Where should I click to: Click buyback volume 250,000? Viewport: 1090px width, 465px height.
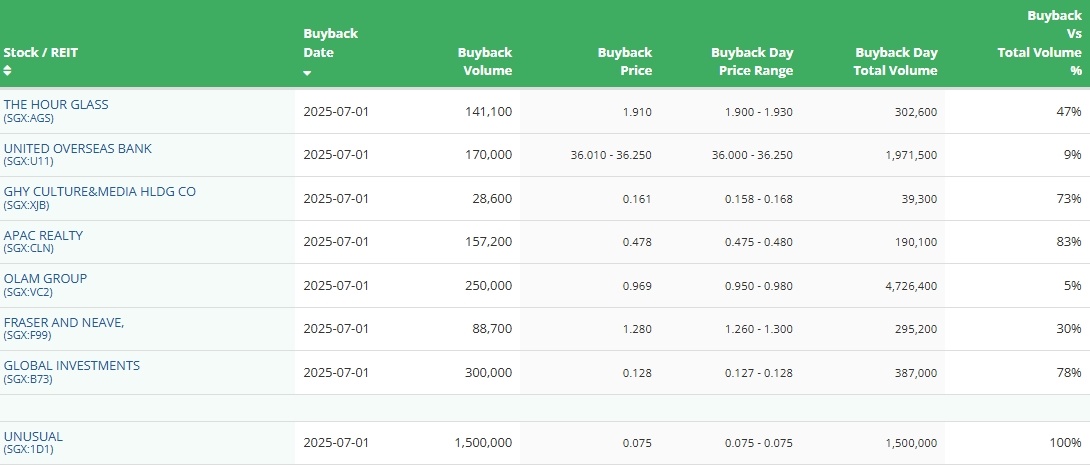pyautogui.click(x=489, y=286)
